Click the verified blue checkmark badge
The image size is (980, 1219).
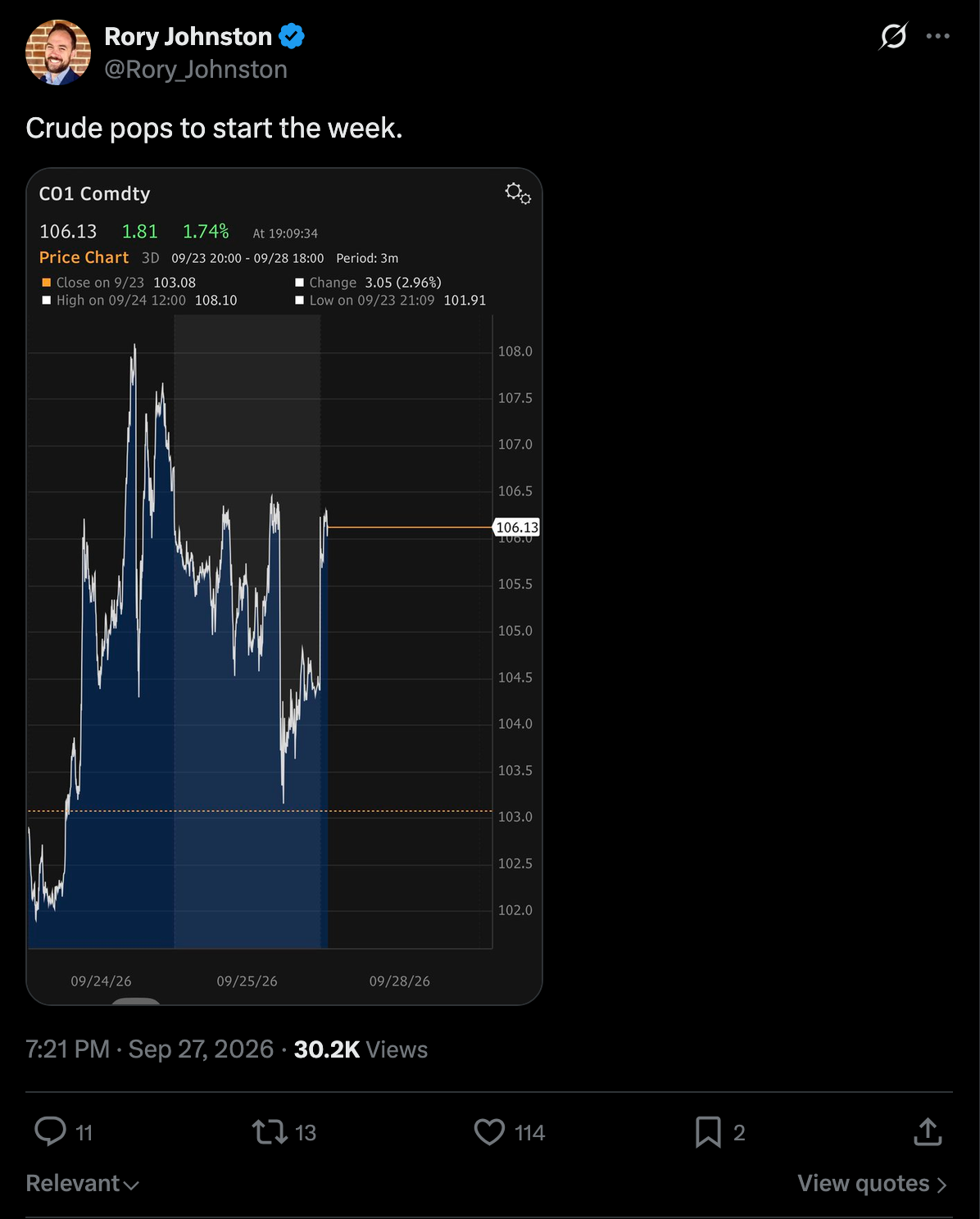pyautogui.click(x=292, y=36)
